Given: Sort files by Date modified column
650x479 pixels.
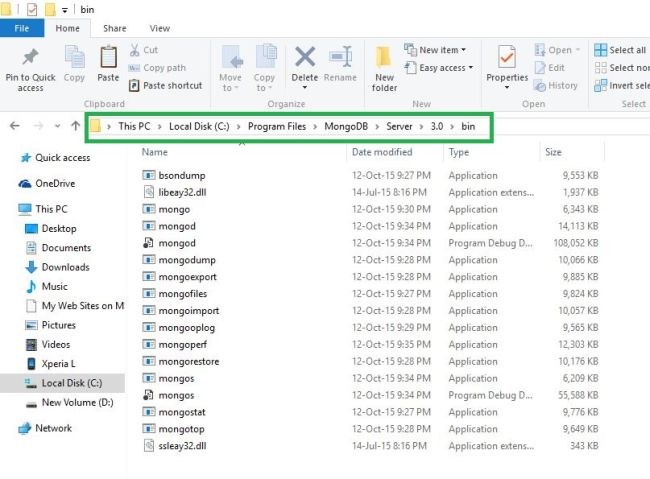Looking at the screenshot, I should click(382, 152).
